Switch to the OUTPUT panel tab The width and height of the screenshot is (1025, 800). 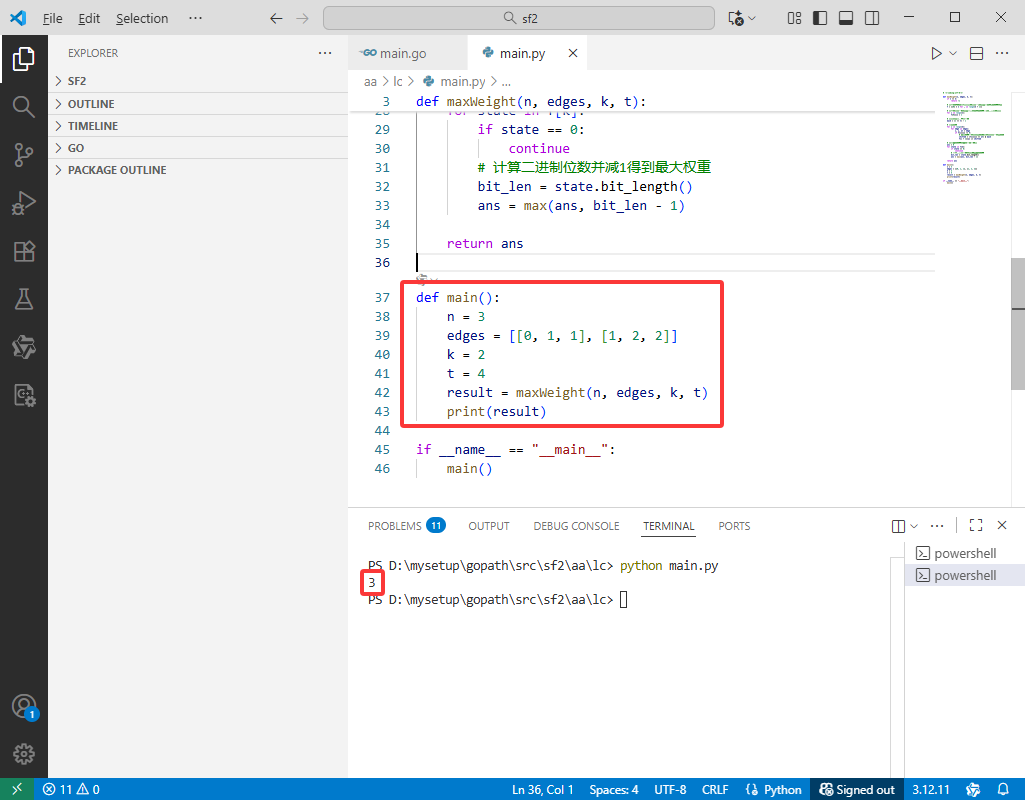pos(488,526)
